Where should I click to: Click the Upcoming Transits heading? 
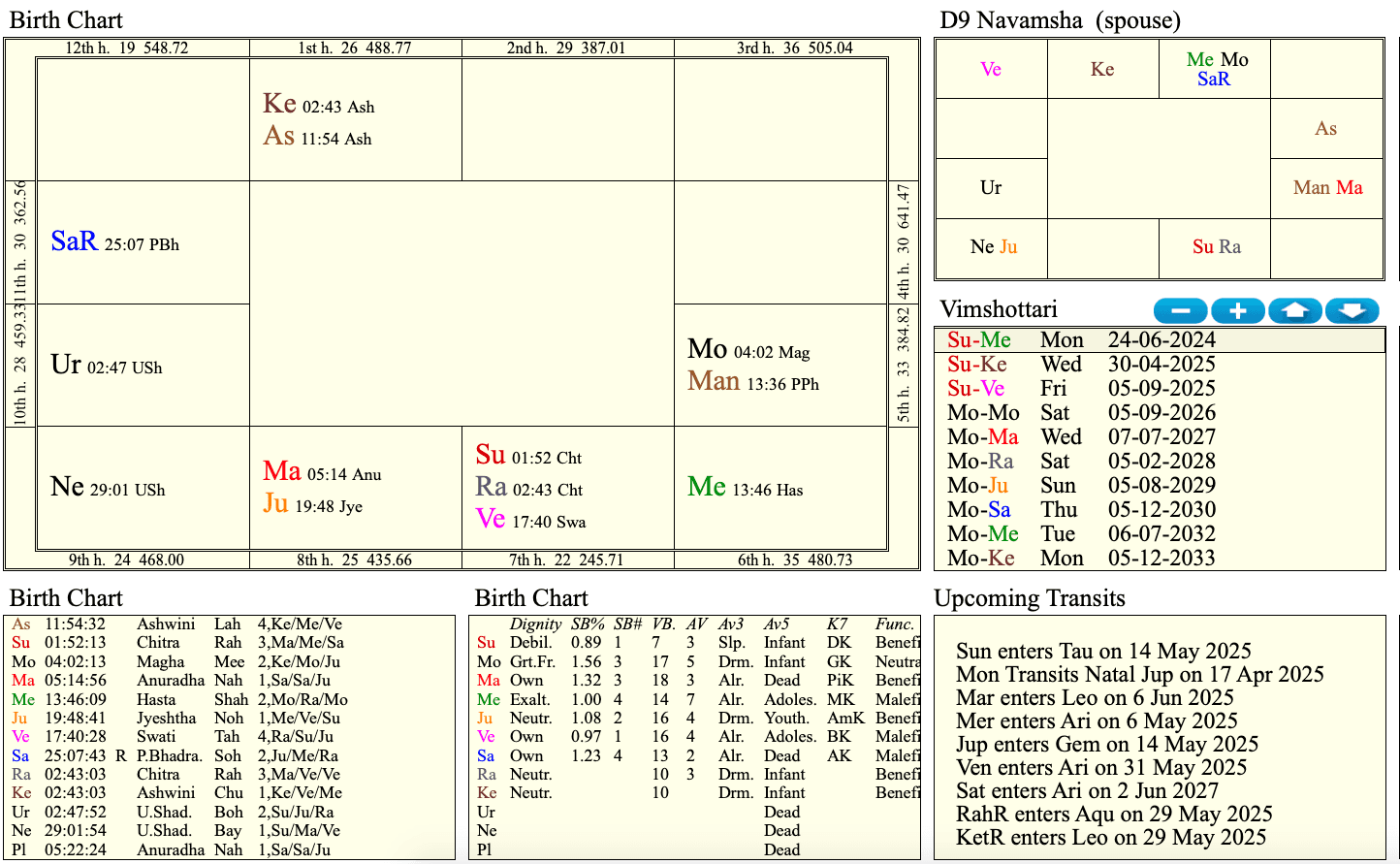point(1030,597)
